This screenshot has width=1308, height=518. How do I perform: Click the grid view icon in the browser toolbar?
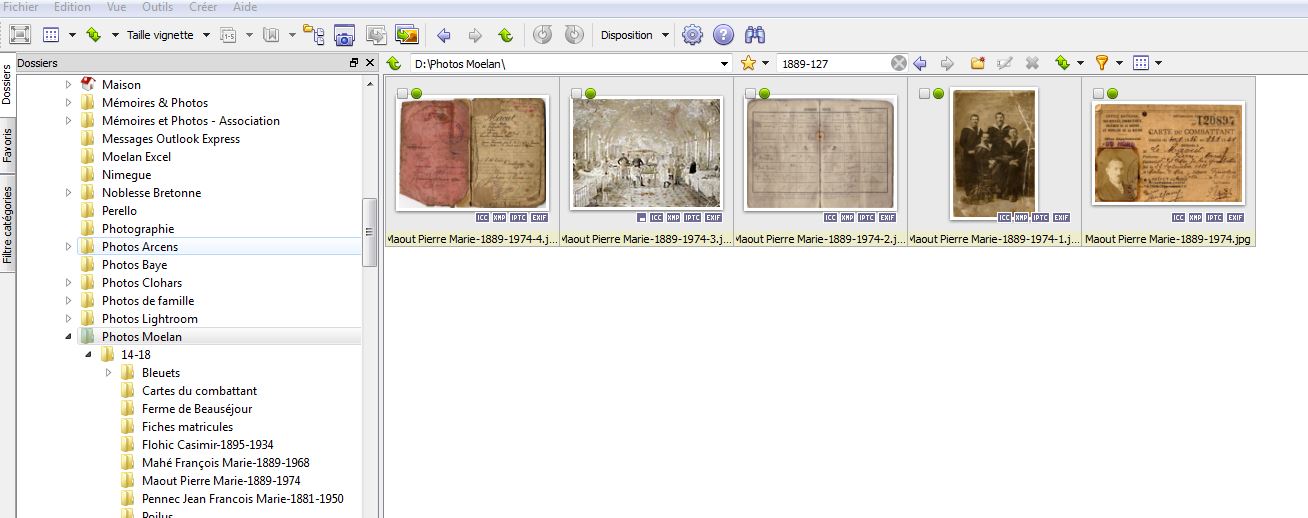1141,63
